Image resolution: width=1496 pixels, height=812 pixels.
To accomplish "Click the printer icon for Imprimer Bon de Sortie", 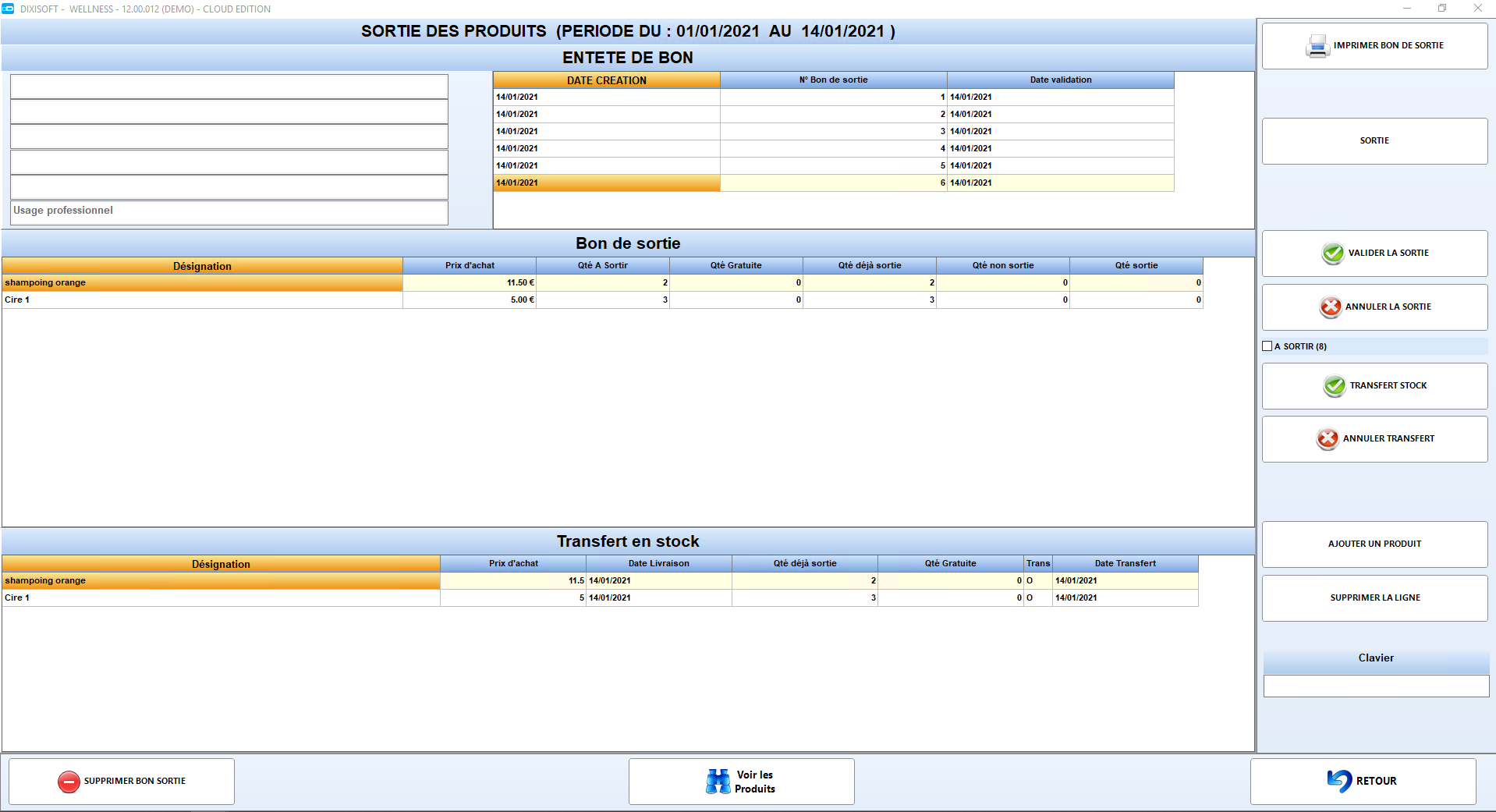I will click(1317, 46).
